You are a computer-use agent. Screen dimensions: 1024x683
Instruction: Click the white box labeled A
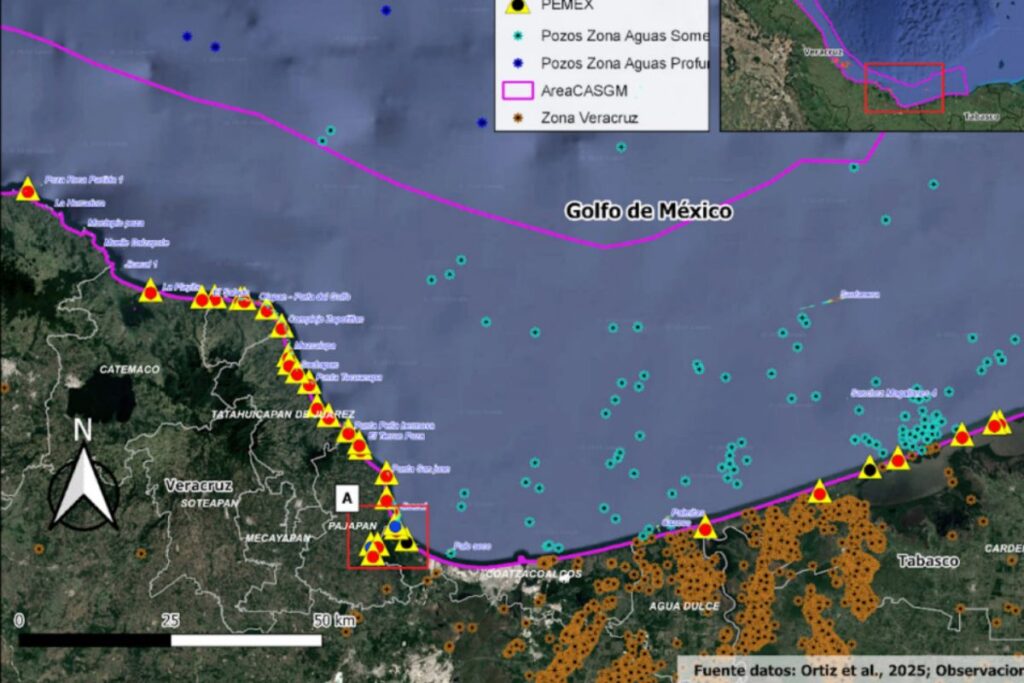(x=347, y=496)
